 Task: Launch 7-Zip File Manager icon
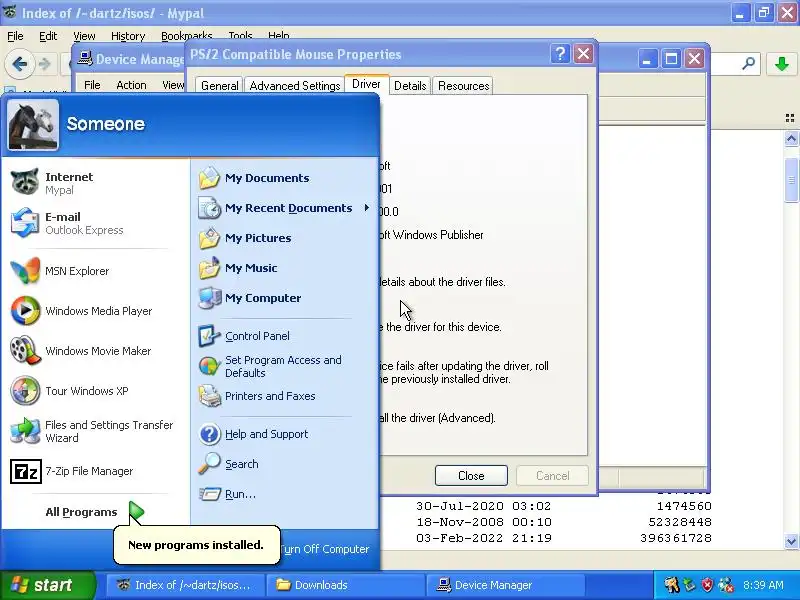pyautogui.click(x=25, y=471)
